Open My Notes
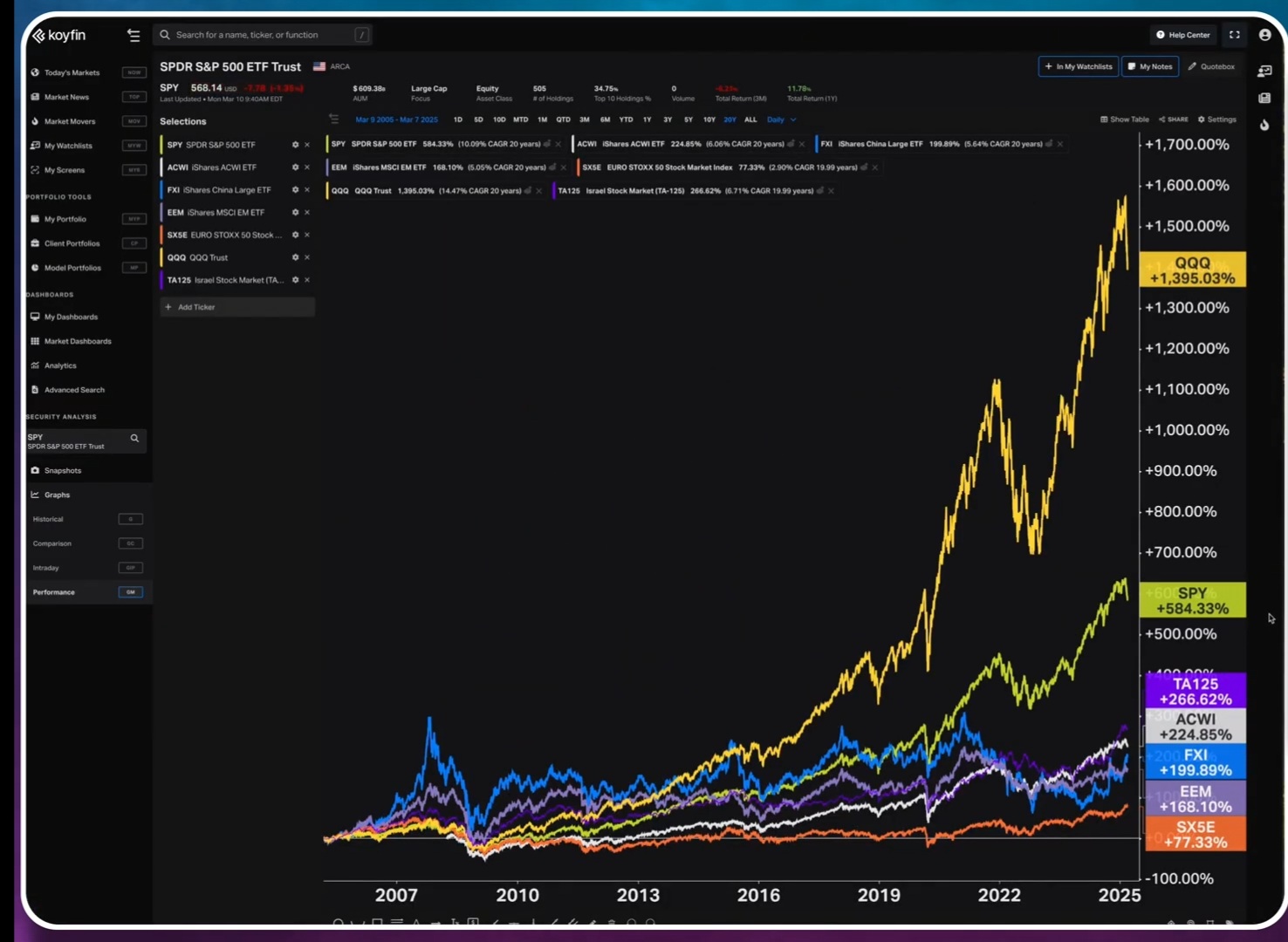The image size is (1288, 942). (1150, 66)
